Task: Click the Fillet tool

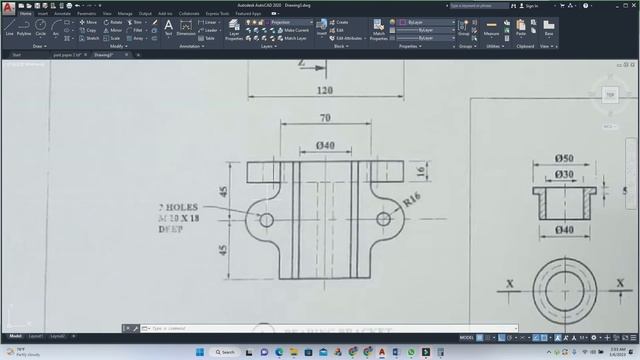Action: [x=135, y=30]
